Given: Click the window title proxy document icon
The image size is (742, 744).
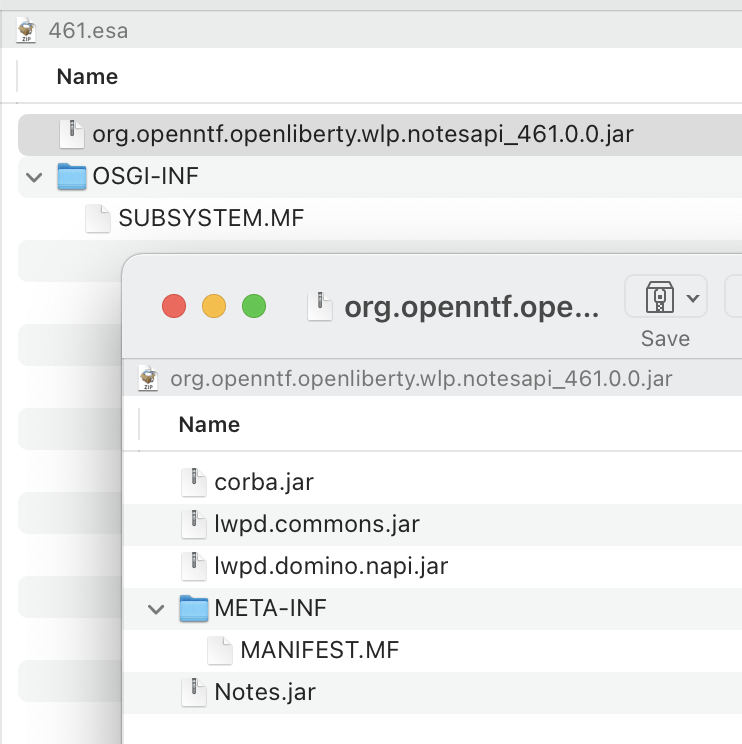Looking at the screenshot, I should pyautogui.click(x=319, y=306).
